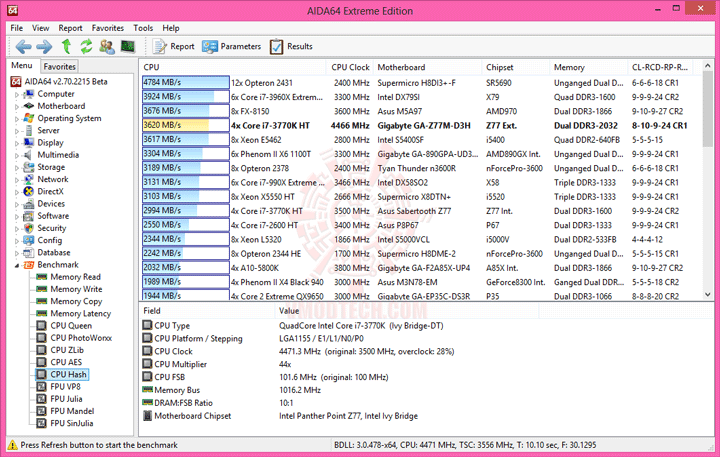Screen dimensions: 720x457
Task: Expand the Network tree node arrow
Action: (17, 180)
